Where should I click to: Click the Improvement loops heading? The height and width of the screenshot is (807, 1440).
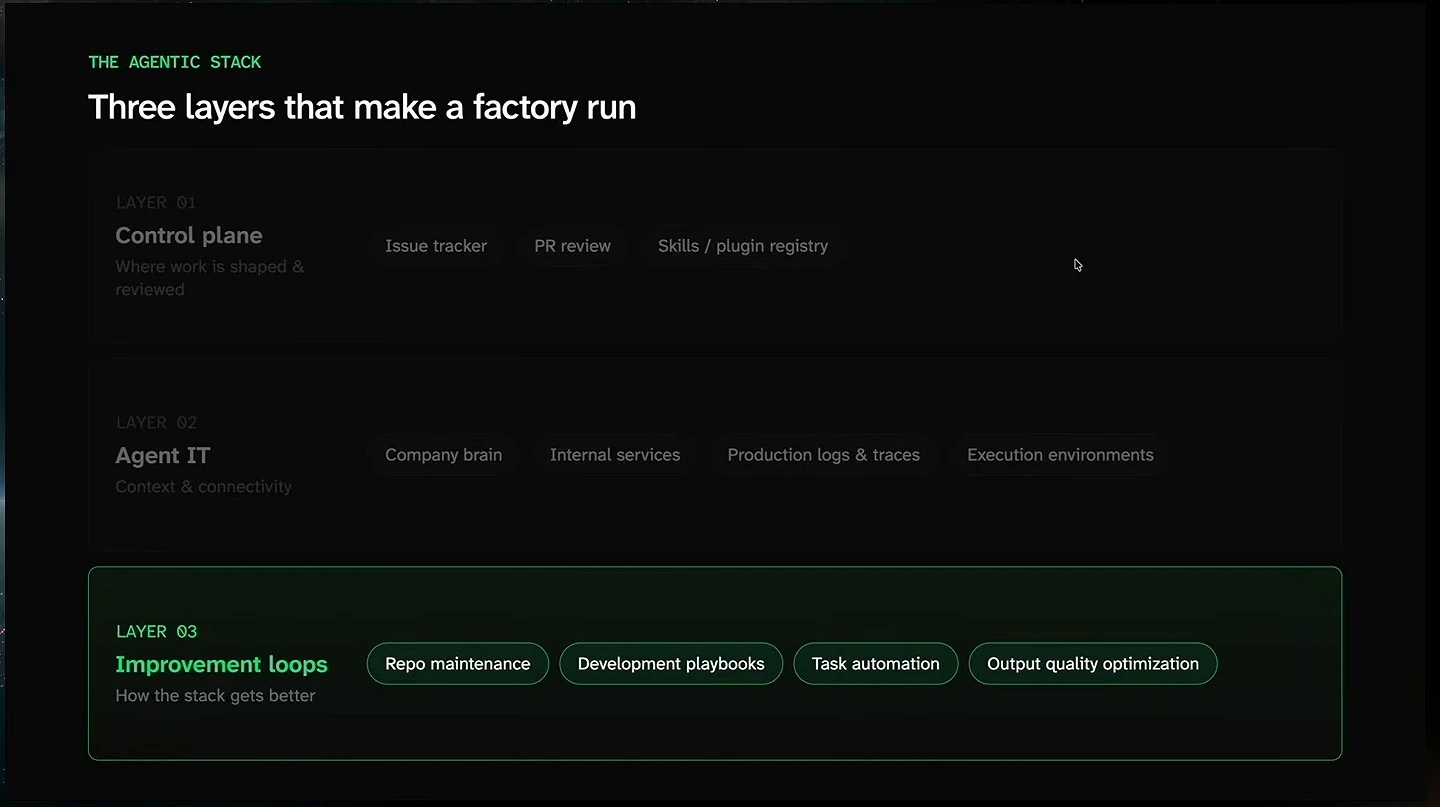222,665
